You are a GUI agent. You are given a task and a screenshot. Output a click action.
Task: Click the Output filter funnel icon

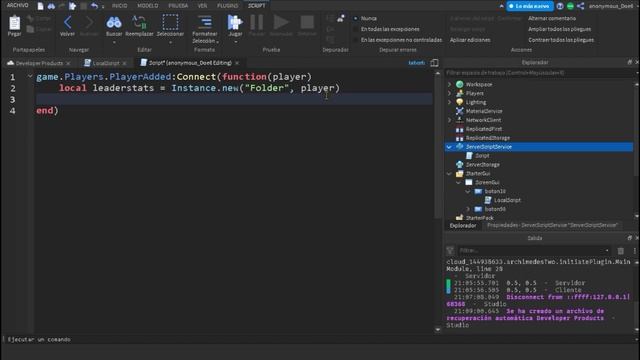click(450, 250)
